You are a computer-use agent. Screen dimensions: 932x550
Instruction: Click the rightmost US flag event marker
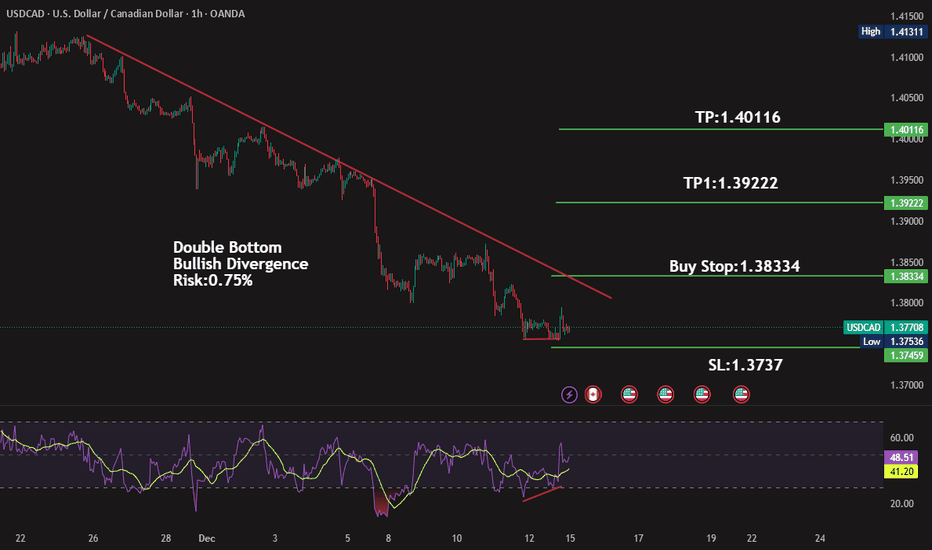click(741, 394)
